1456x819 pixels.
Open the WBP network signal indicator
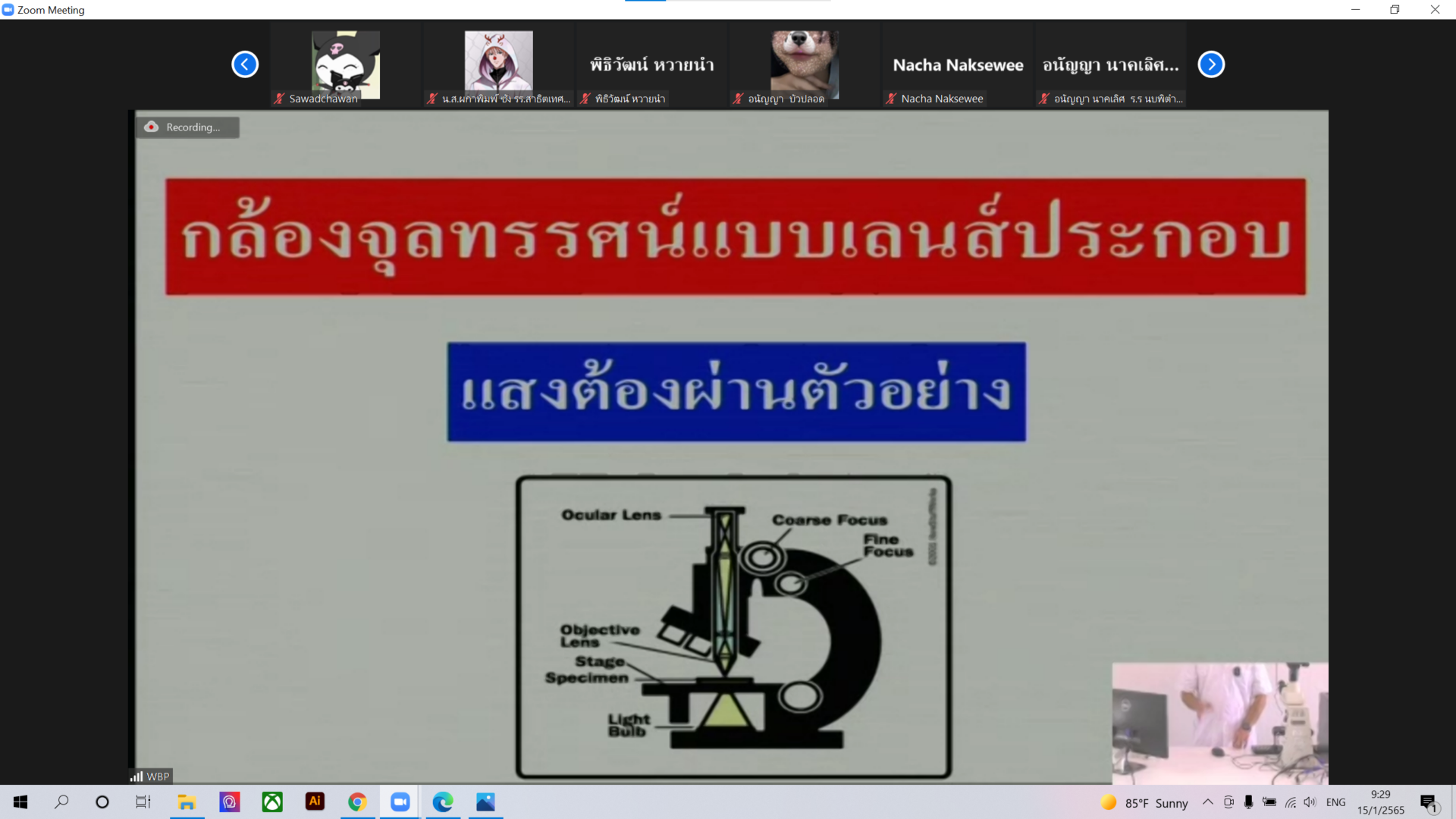pyautogui.click(x=150, y=777)
